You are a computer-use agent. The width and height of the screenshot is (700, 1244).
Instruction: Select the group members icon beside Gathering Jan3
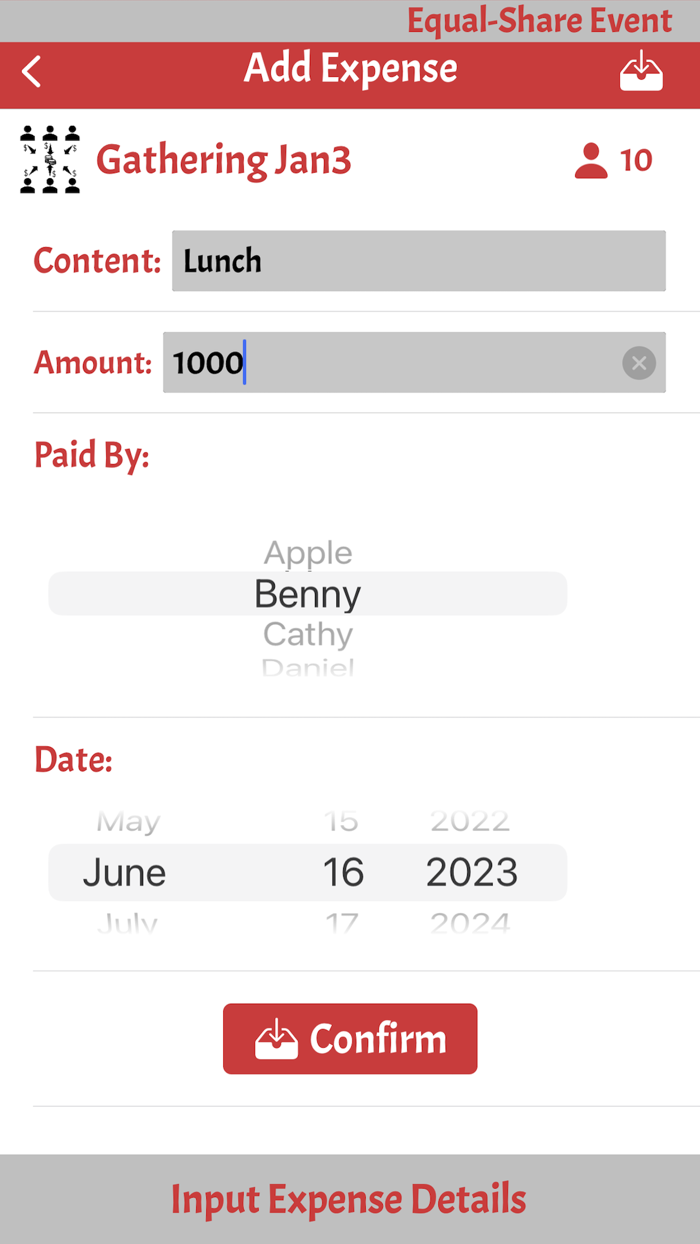[x=48, y=158]
